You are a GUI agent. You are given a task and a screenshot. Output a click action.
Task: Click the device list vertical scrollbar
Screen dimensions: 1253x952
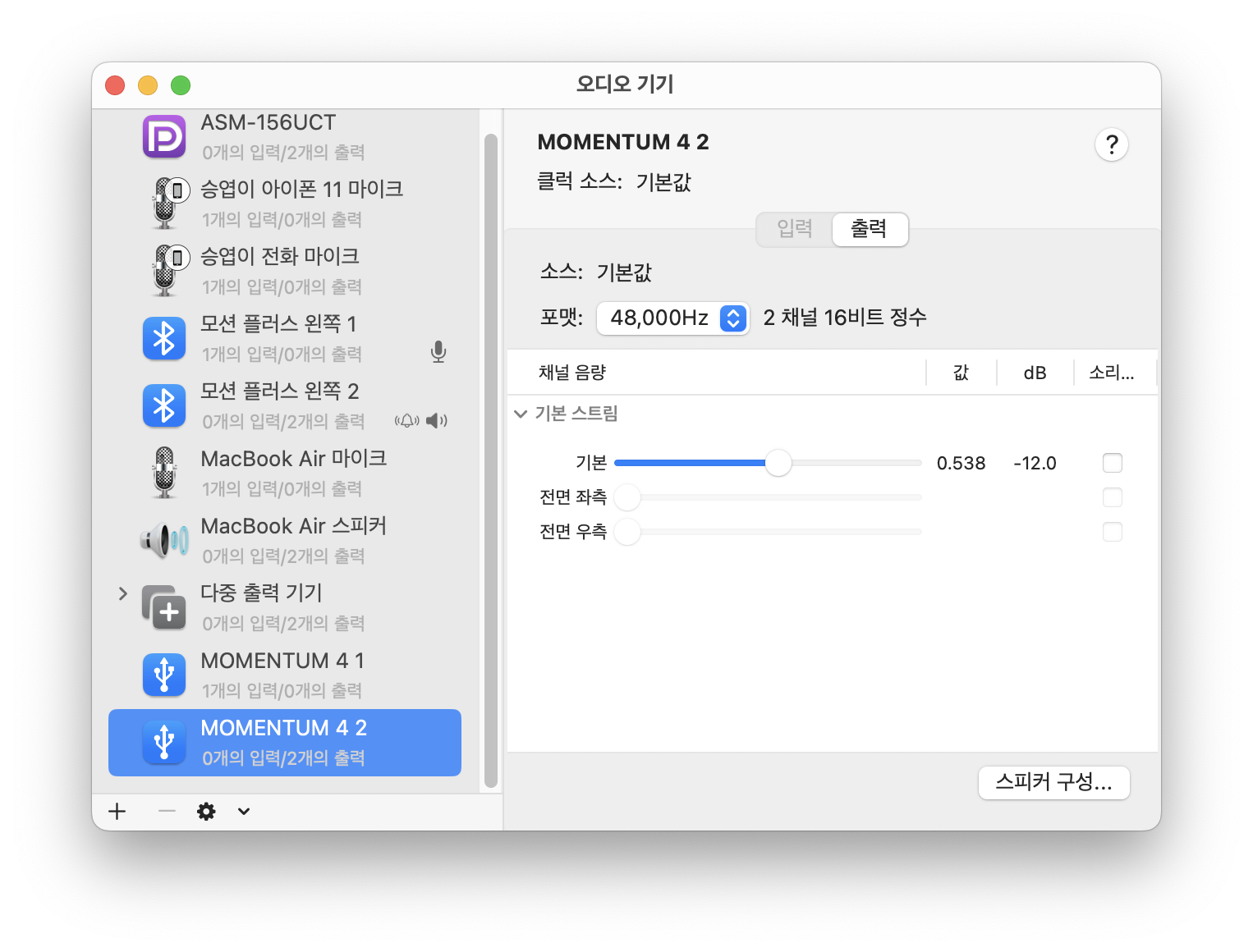pos(491,460)
